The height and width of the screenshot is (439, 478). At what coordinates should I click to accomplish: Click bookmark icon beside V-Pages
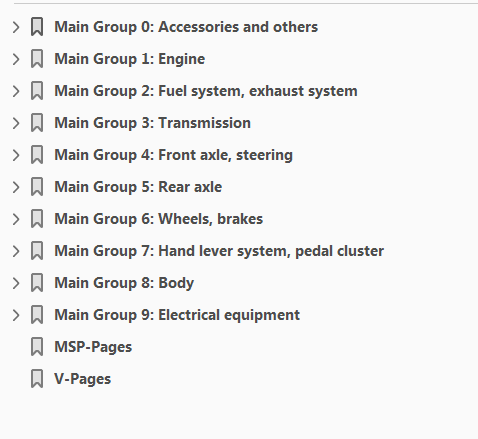coord(37,379)
